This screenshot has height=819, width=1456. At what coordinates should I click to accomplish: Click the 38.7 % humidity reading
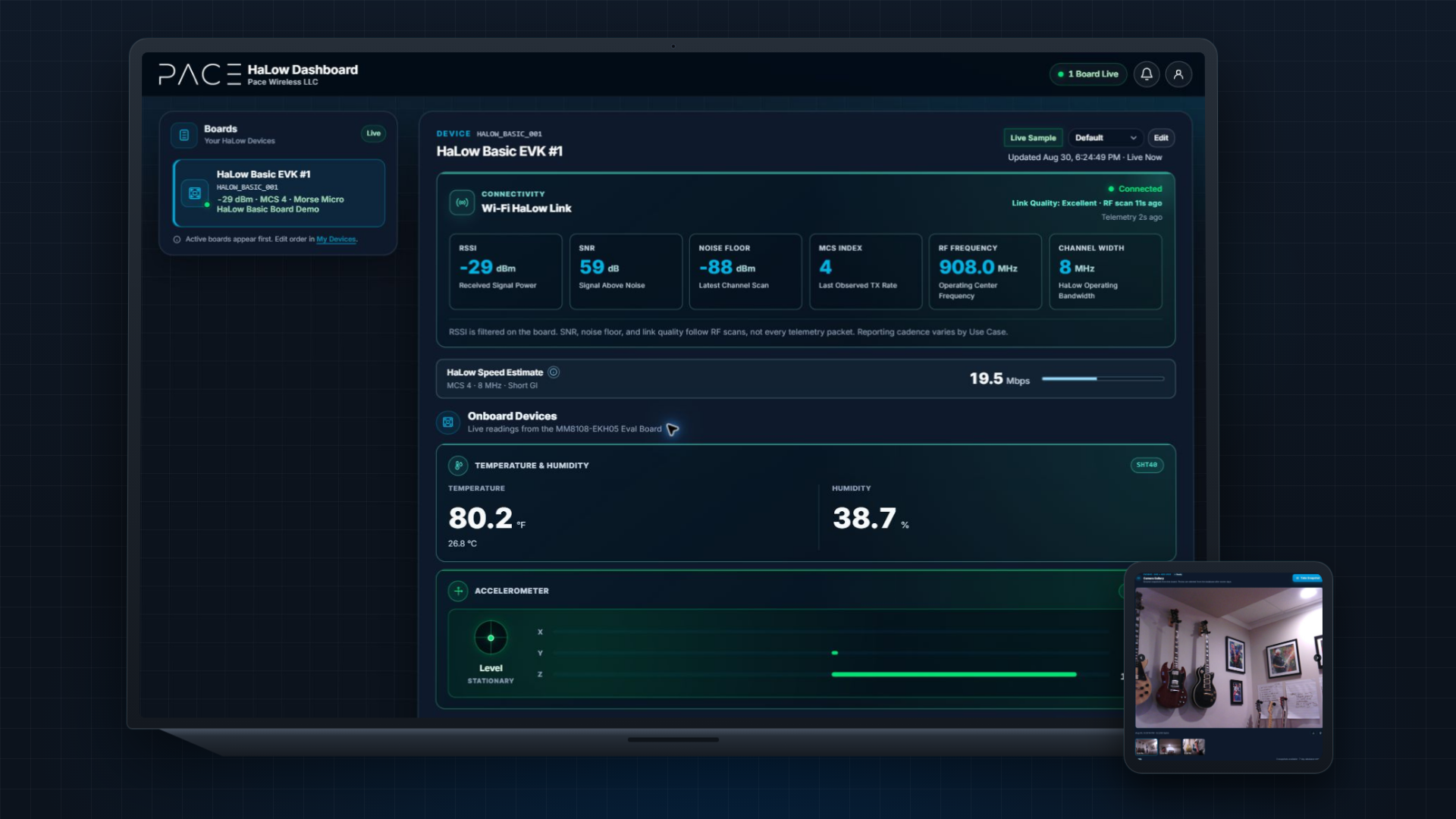point(871,519)
